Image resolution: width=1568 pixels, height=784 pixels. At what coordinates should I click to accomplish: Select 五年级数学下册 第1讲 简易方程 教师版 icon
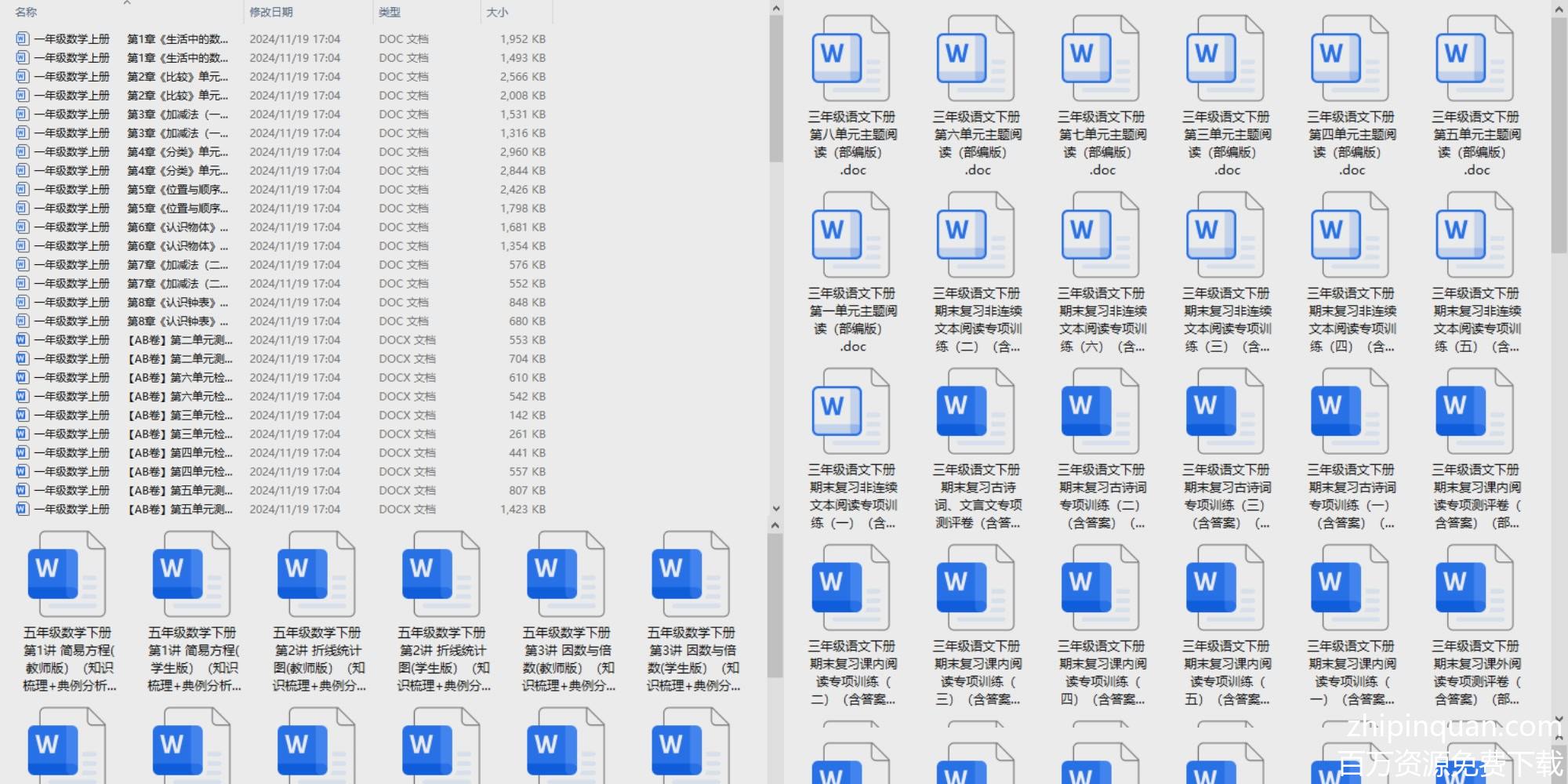click(x=67, y=574)
